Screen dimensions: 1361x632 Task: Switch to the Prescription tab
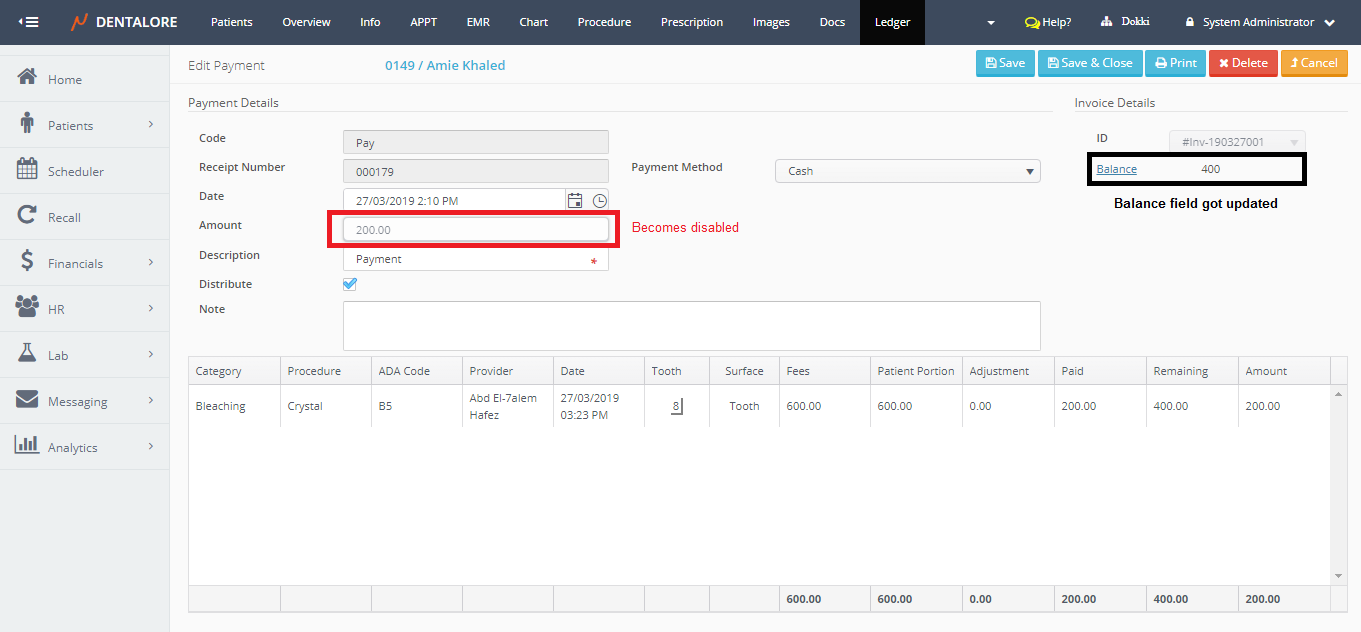(x=691, y=22)
